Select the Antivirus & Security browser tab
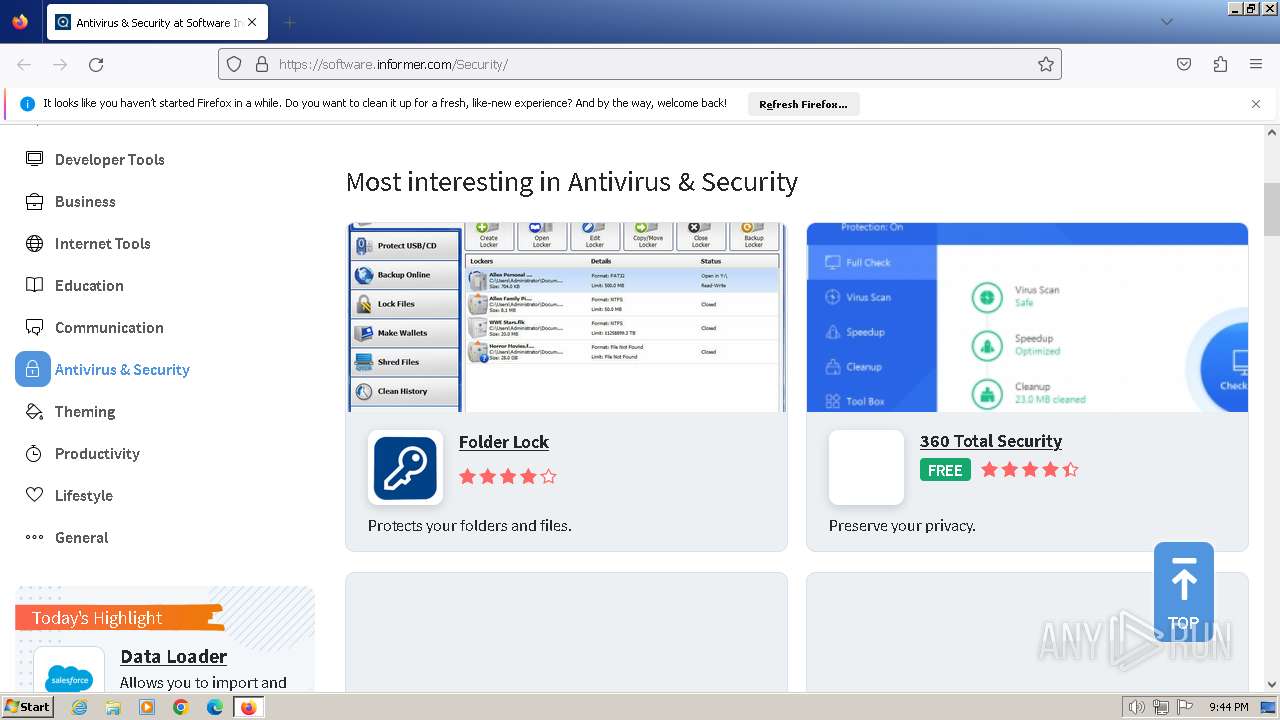 pyautogui.click(x=157, y=22)
